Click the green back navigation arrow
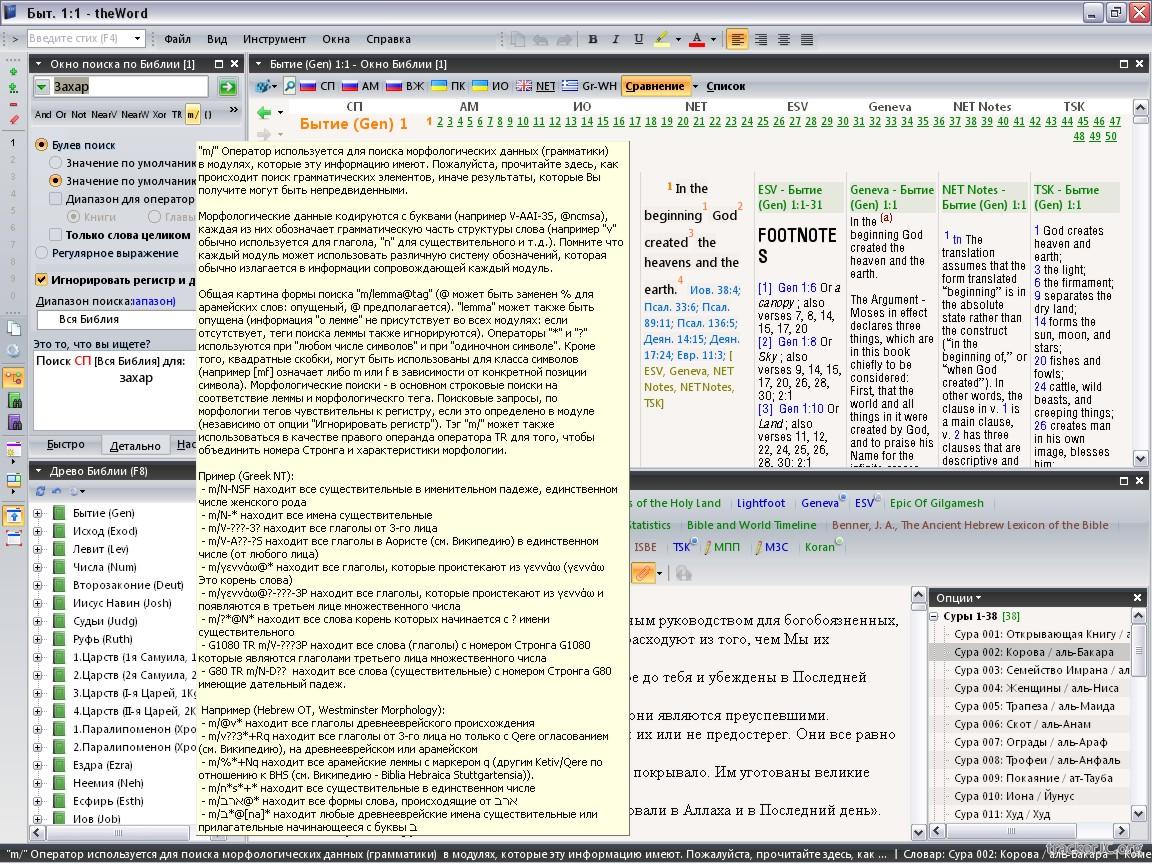1152x864 pixels. click(264, 113)
